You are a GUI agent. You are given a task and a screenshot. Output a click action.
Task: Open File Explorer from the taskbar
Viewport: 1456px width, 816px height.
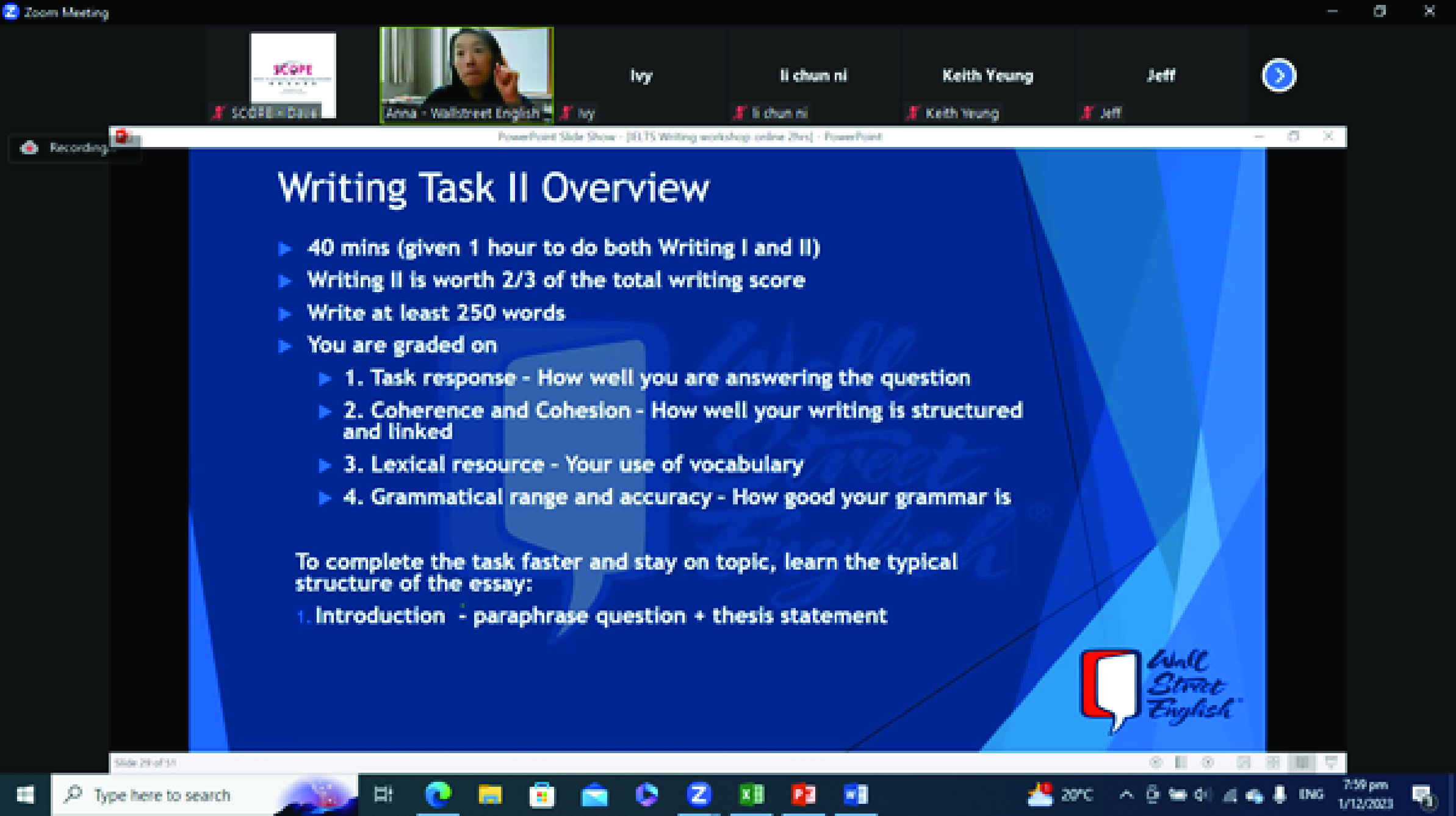point(490,794)
